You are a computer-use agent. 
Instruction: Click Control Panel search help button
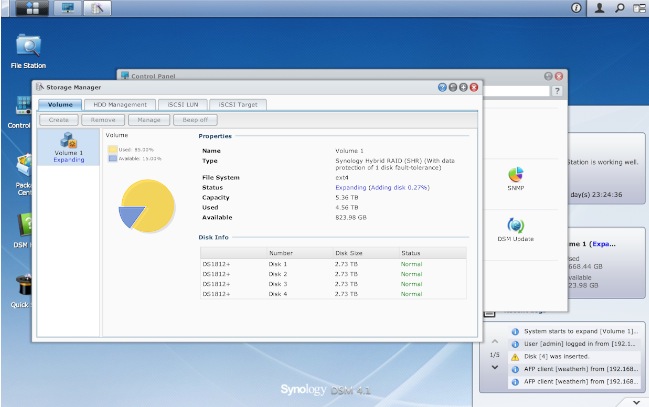point(557,91)
